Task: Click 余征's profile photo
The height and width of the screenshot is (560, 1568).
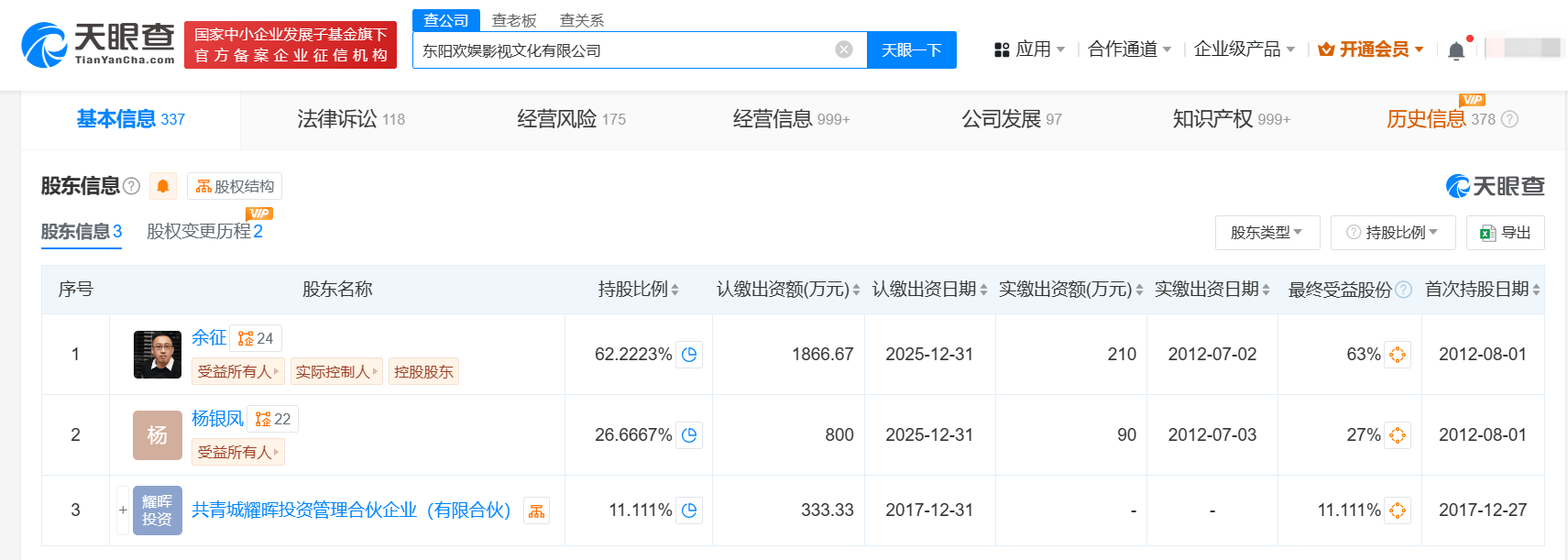Action: (158, 355)
